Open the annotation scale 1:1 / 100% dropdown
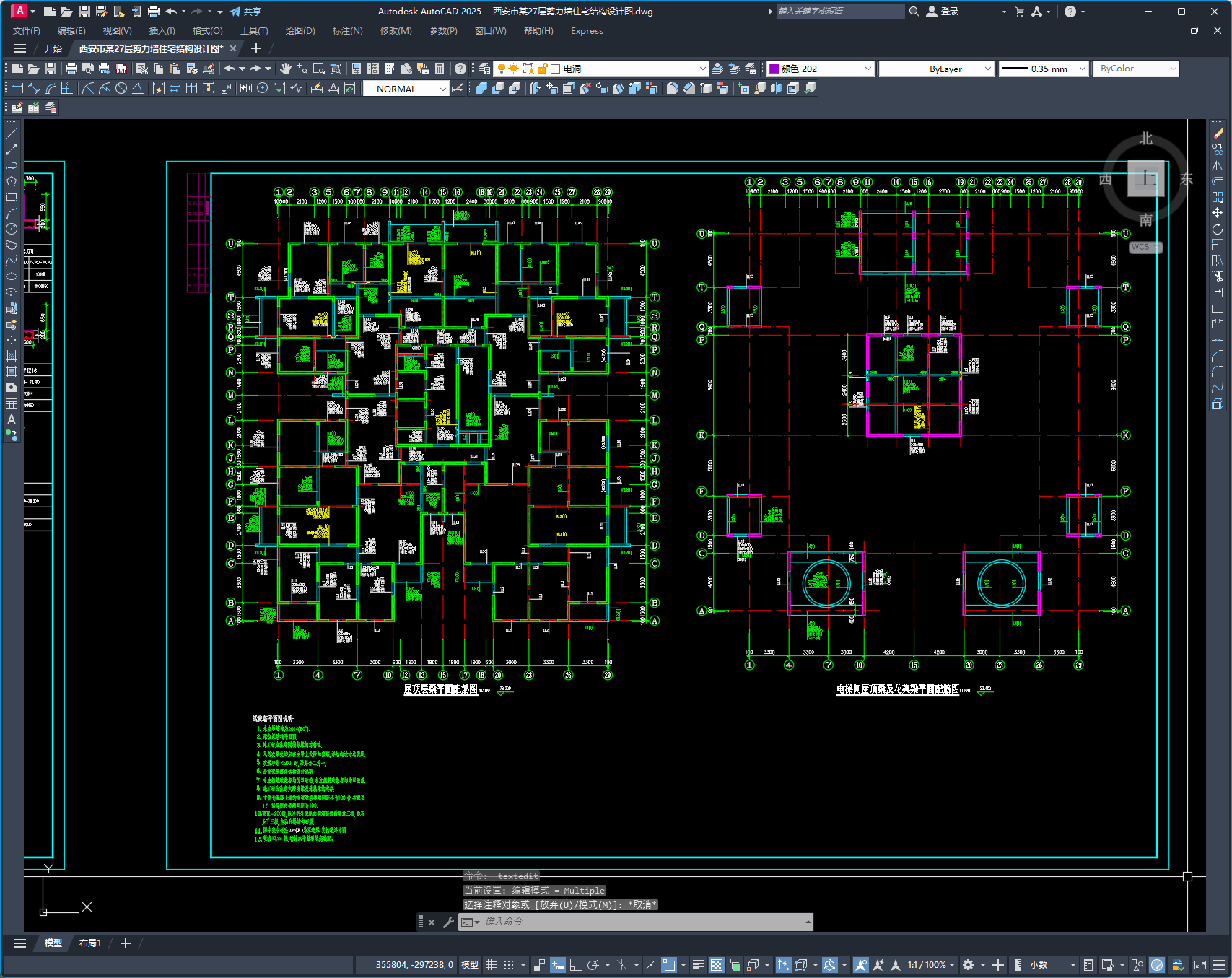 [x=931, y=965]
